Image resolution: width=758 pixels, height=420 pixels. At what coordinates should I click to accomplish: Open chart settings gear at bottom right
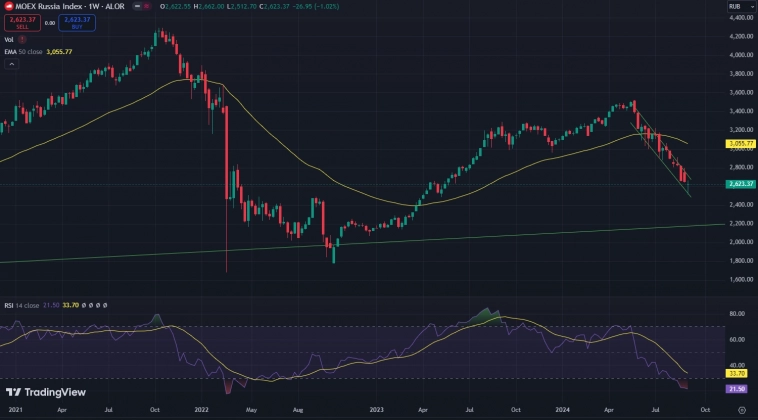coord(742,410)
